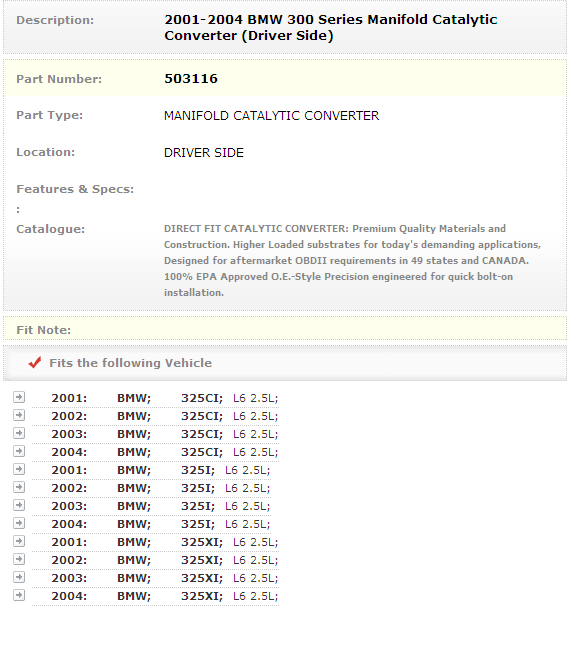
Task: Click the Description label
Action: [55, 20]
